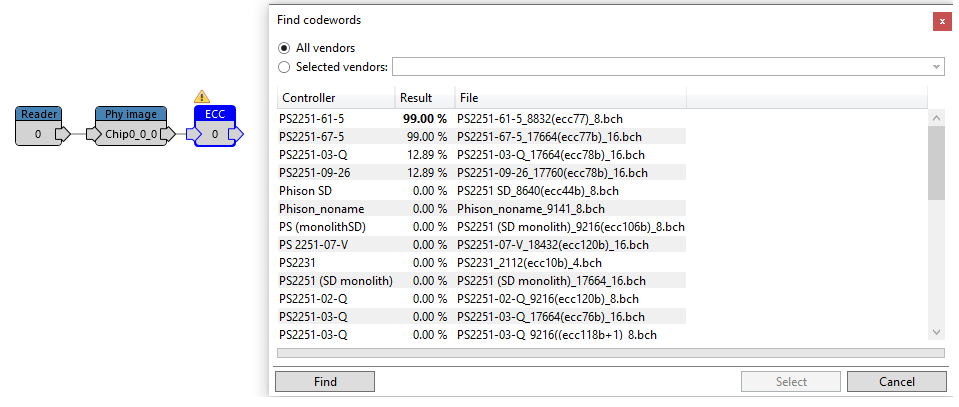The image size is (959, 407).
Task: Click the Find button
Action: pyautogui.click(x=325, y=382)
